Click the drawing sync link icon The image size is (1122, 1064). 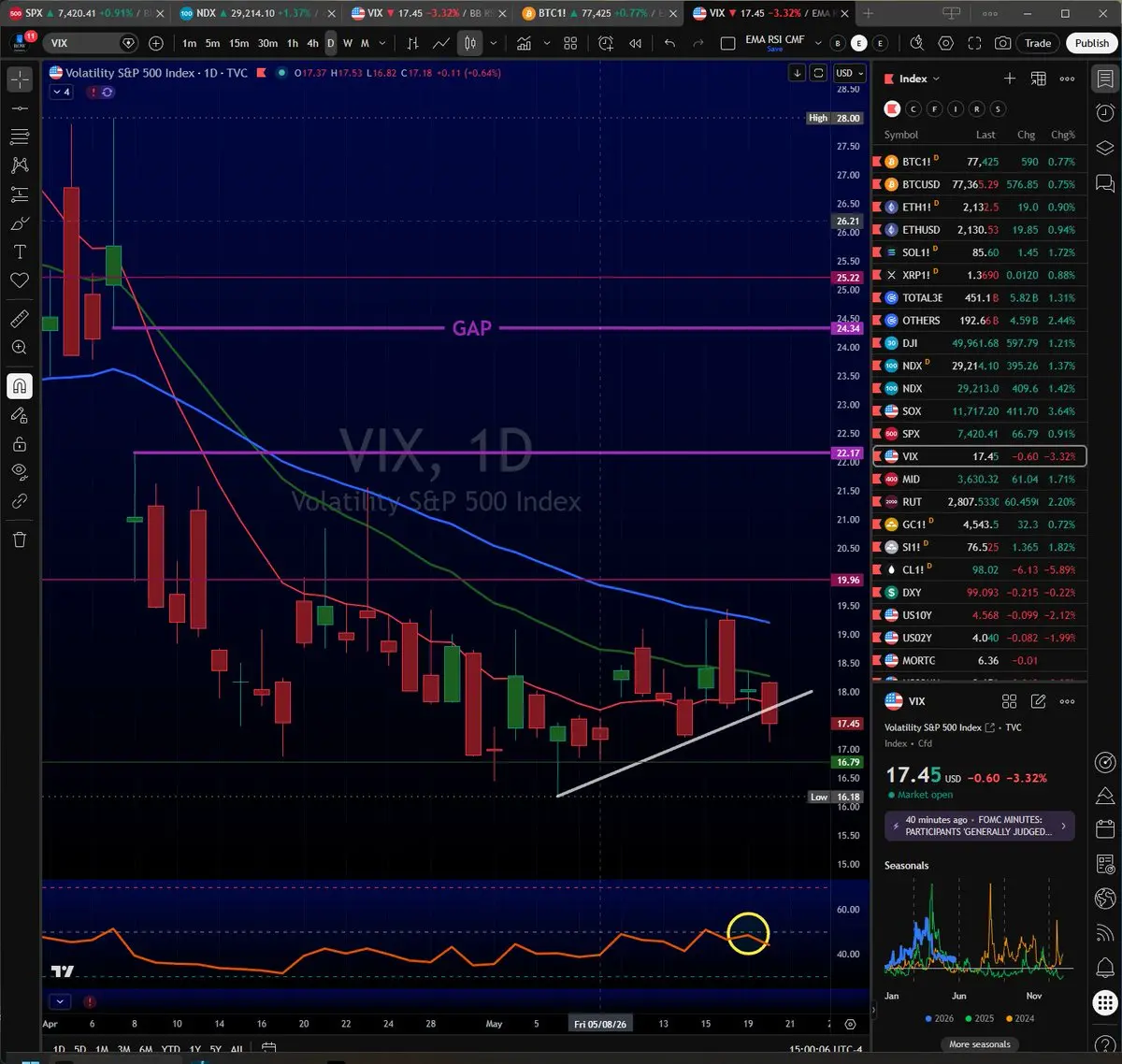tap(20, 501)
